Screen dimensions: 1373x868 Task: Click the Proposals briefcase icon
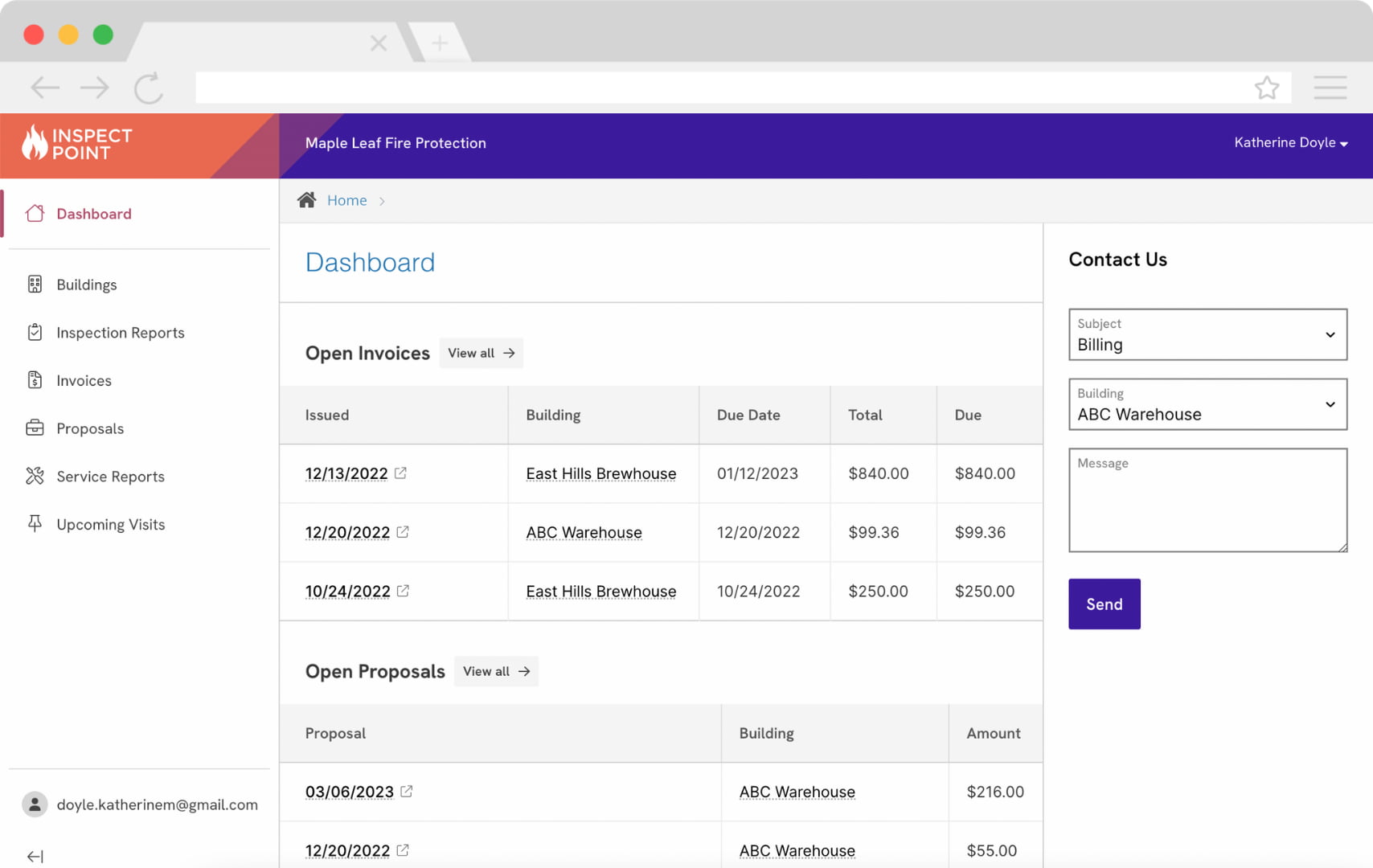(35, 428)
